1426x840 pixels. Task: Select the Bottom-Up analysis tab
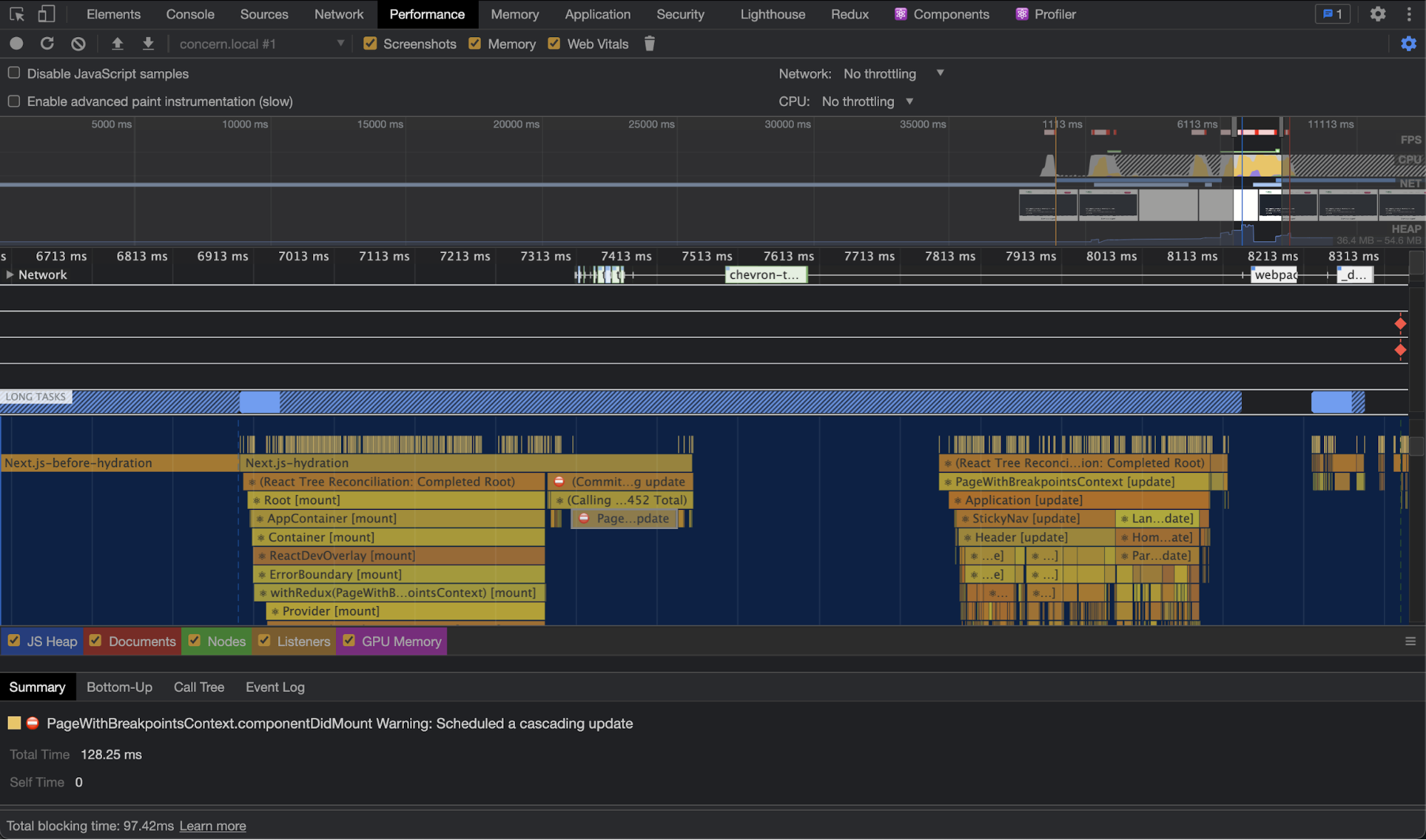[x=120, y=687]
